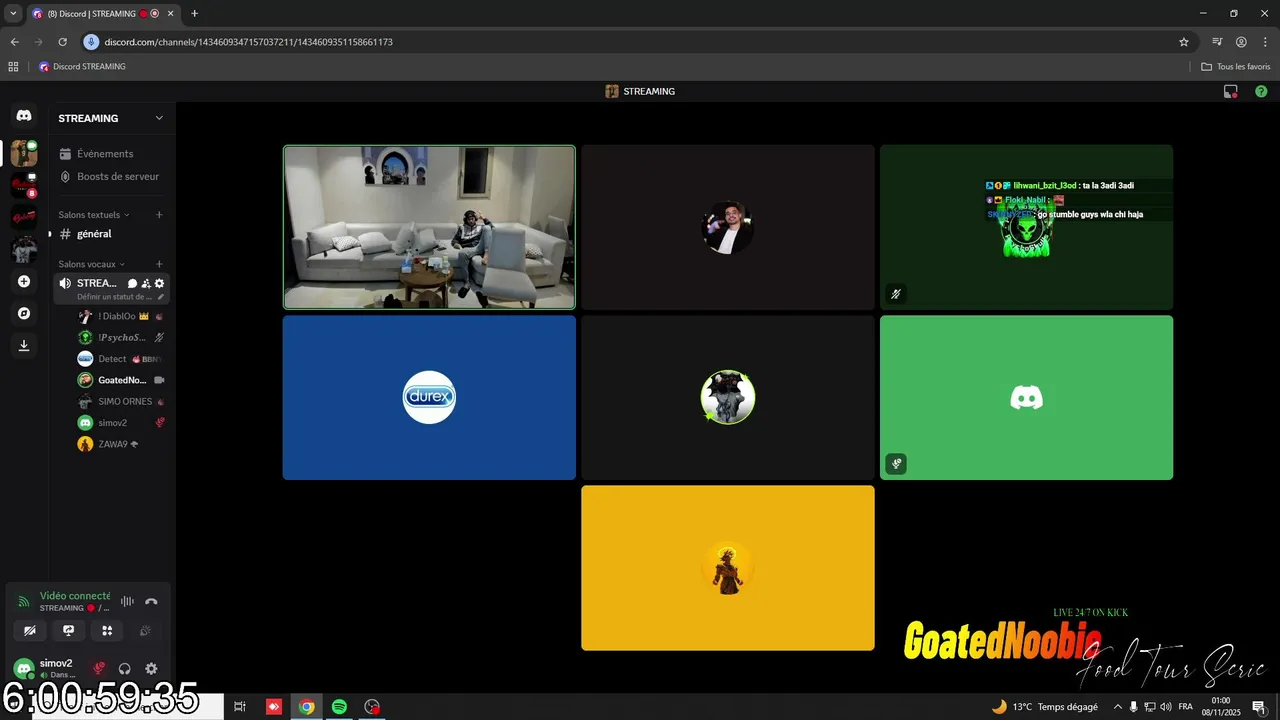Unmute microphone next to simov2

(x=98, y=669)
